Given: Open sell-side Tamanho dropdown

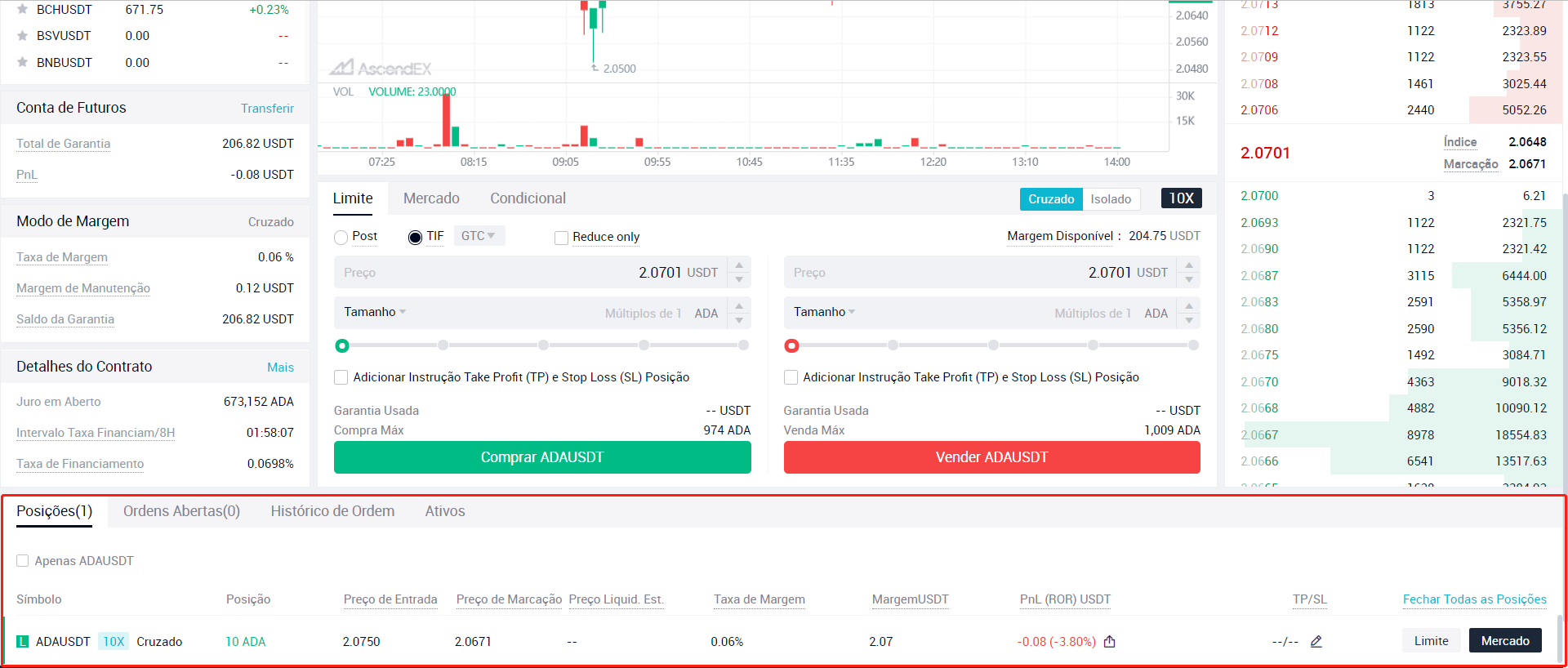Looking at the screenshot, I should pos(825,312).
